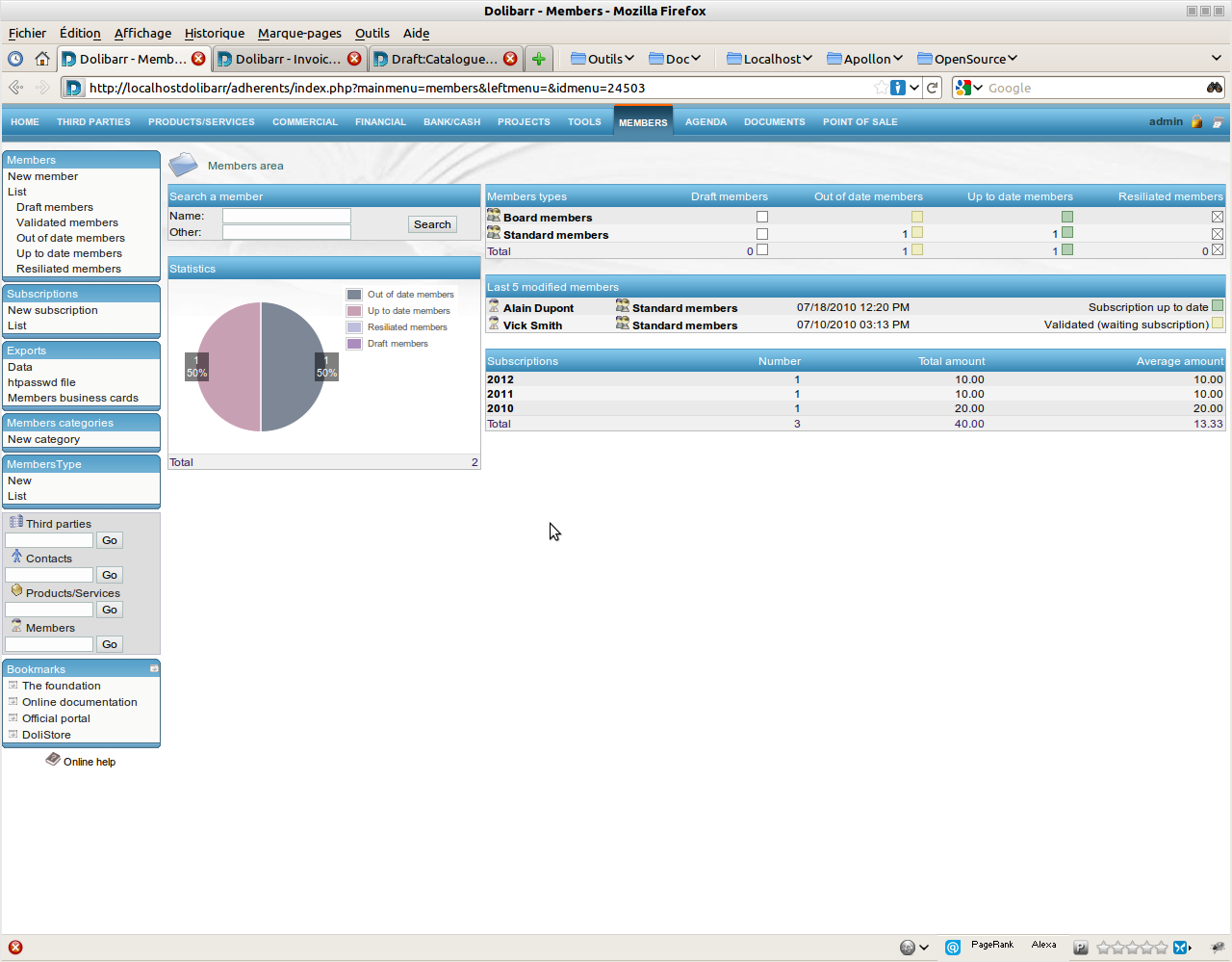
Task: Switch to Financial top menu
Action: (x=380, y=122)
